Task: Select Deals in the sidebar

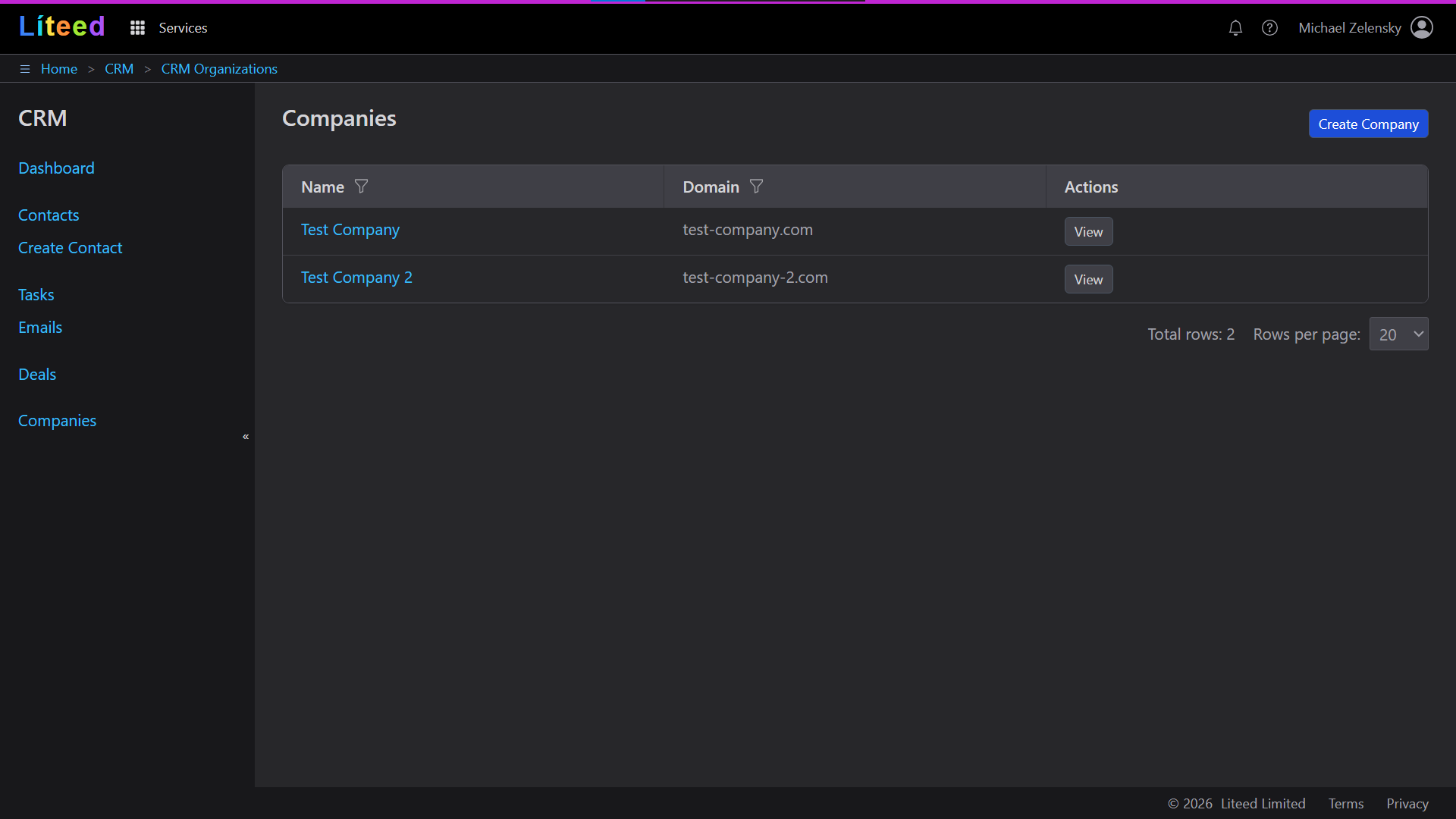Action: pos(37,374)
